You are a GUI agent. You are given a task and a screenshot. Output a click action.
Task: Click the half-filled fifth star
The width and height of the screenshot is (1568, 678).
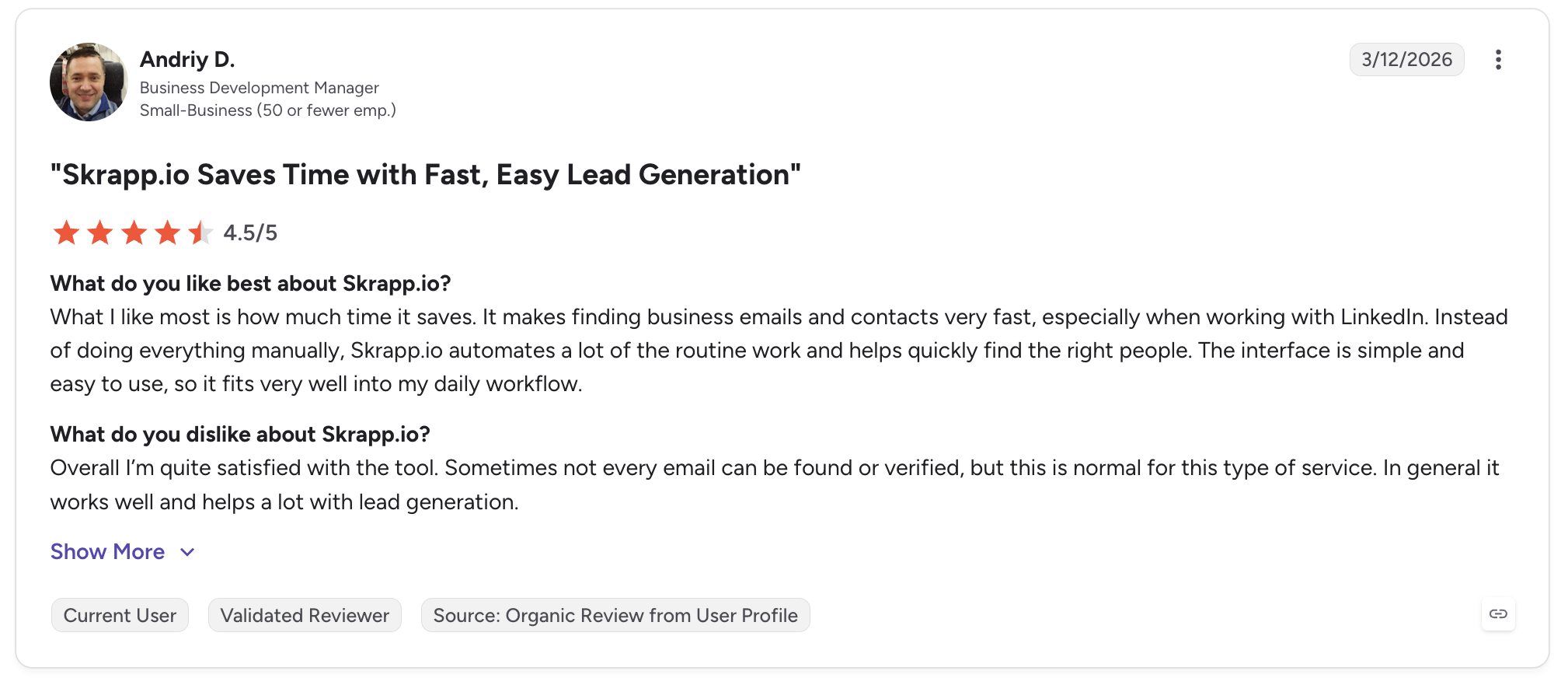coord(200,232)
